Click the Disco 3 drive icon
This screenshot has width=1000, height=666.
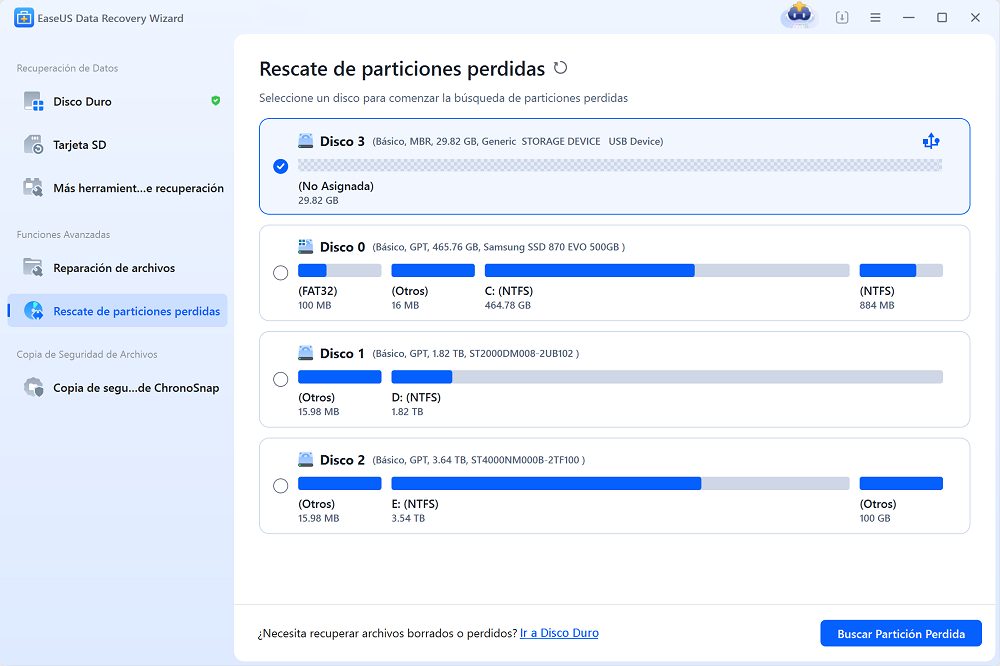[x=306, y=141]
